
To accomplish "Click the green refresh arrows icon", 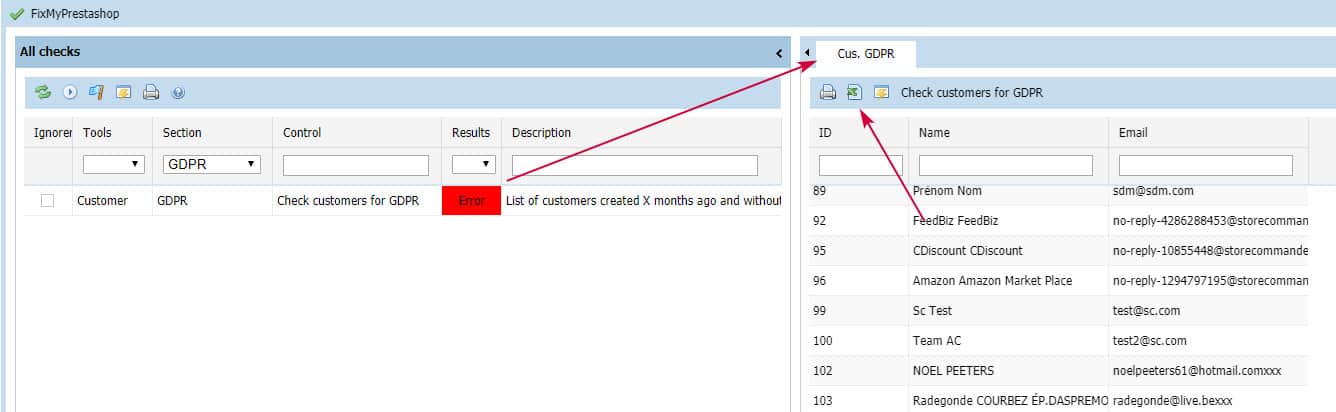I will pyautogui.click(x=43, y=93).
